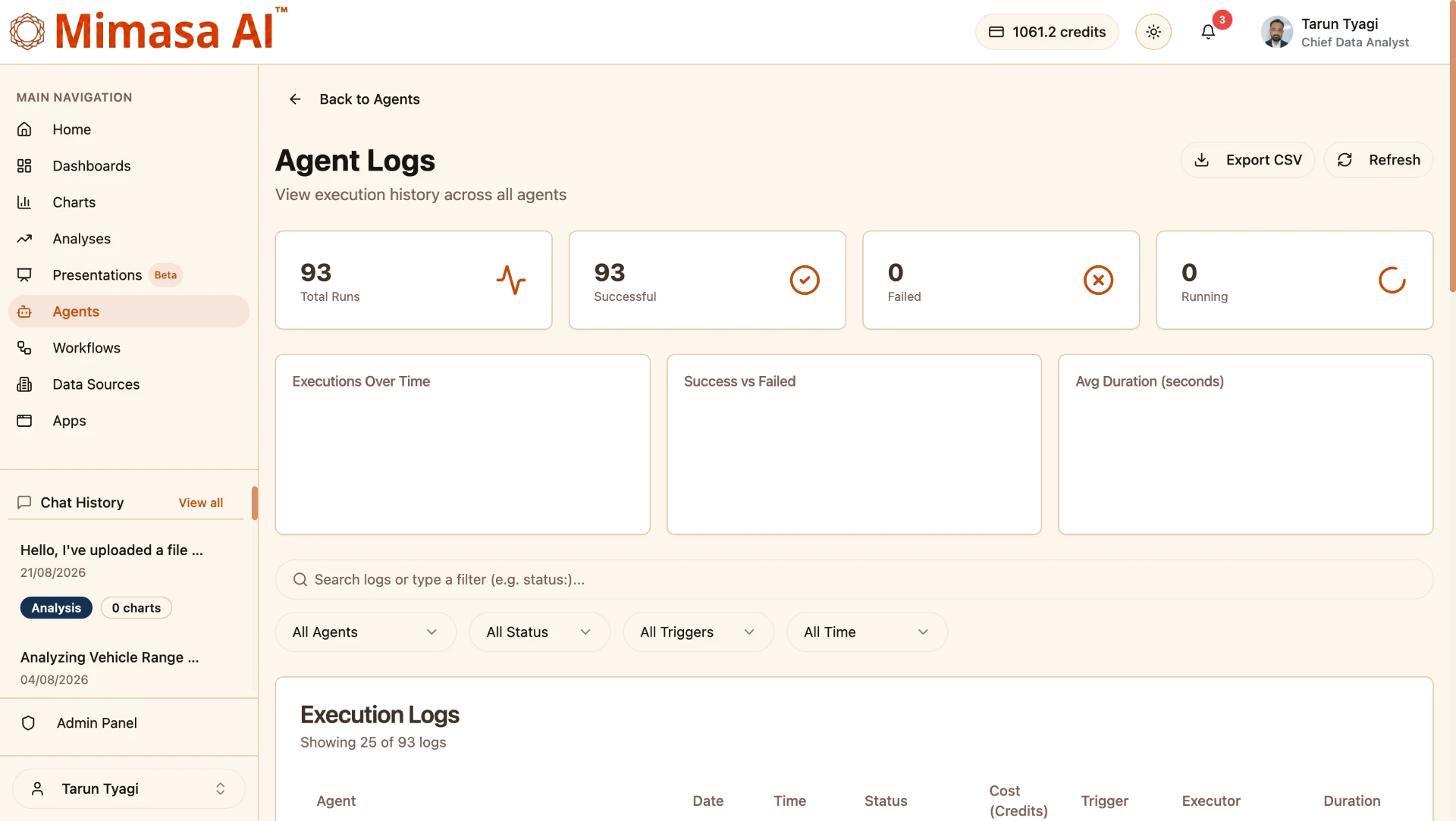
Task: Toggle the light/dark theme sun icon
Action: point(1153,32)
